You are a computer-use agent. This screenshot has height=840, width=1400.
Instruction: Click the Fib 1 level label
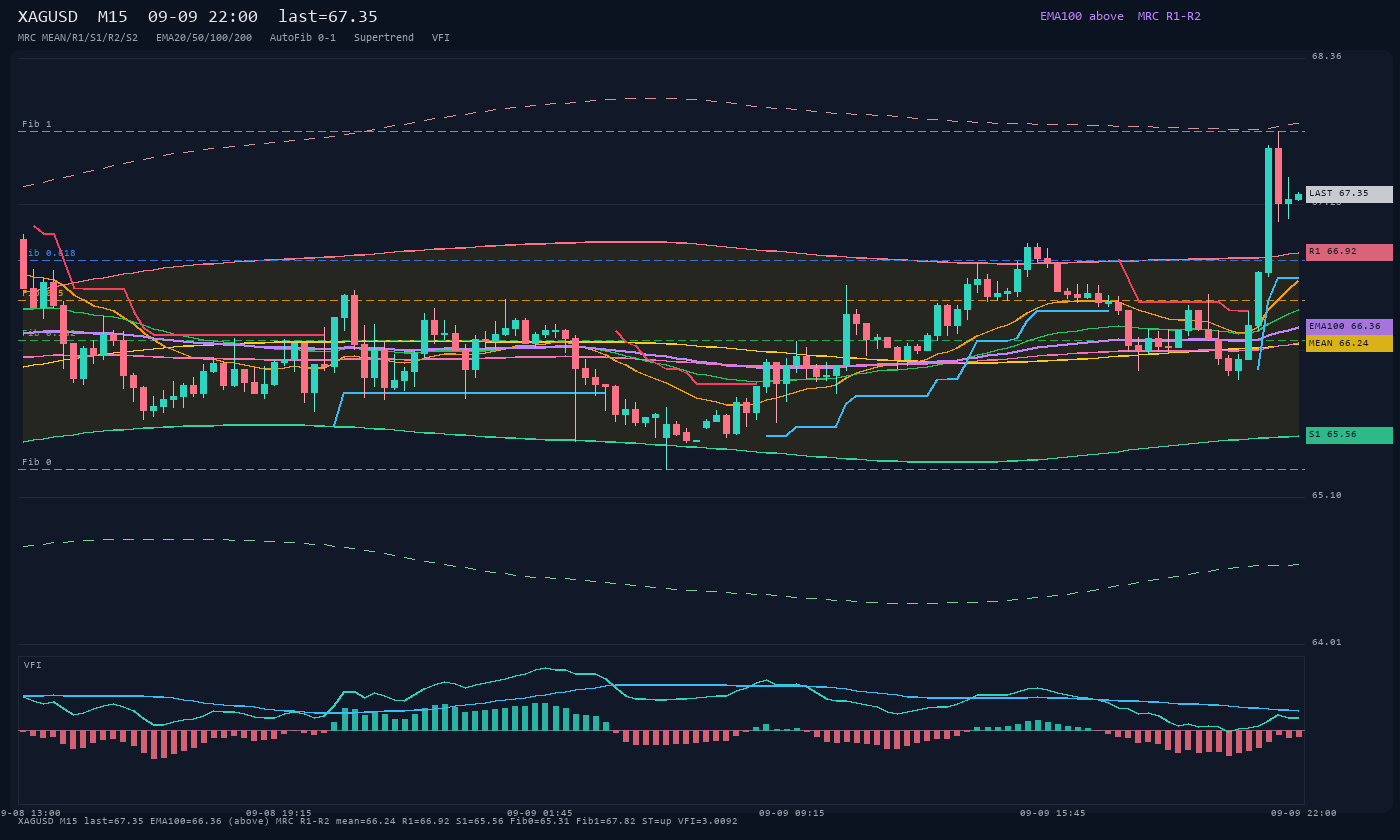(37, 124)
